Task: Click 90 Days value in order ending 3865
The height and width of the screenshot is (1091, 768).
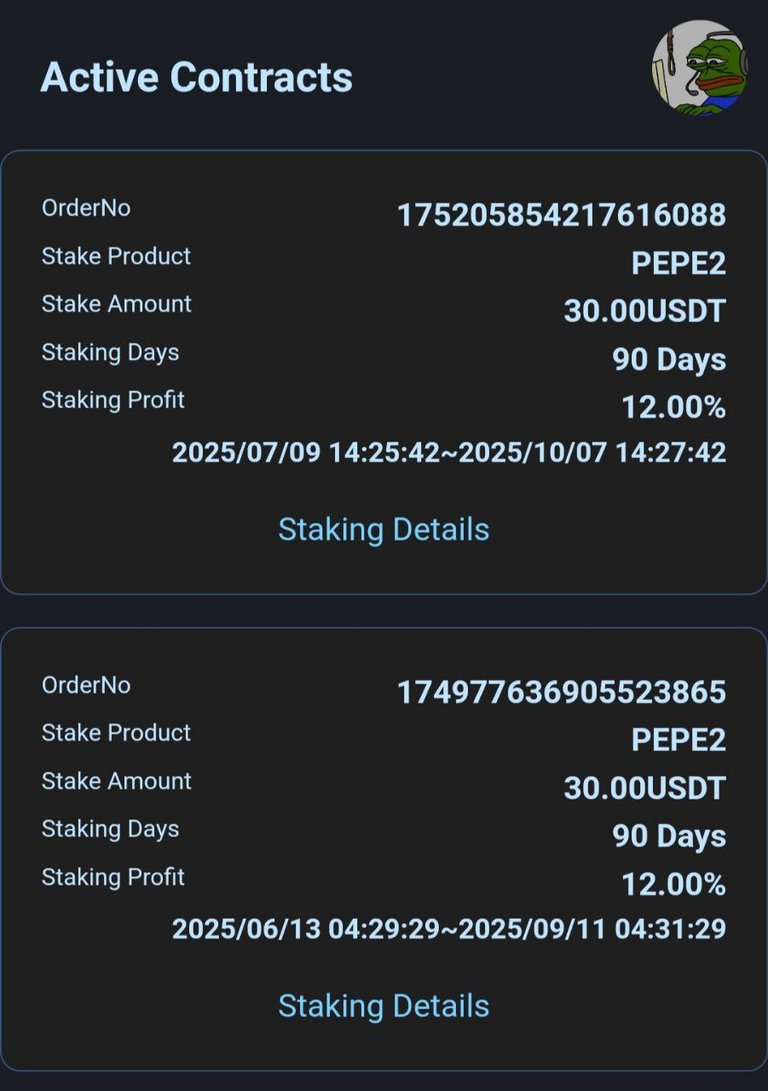Action: pyautogui.click(x=669, y=836)
